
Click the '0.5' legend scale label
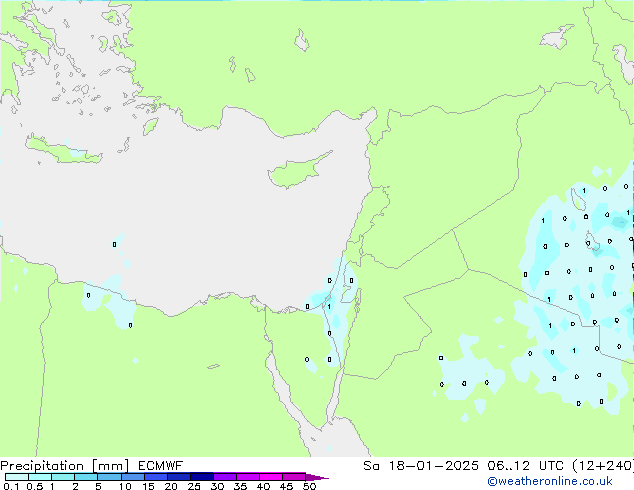pos(34,486)
